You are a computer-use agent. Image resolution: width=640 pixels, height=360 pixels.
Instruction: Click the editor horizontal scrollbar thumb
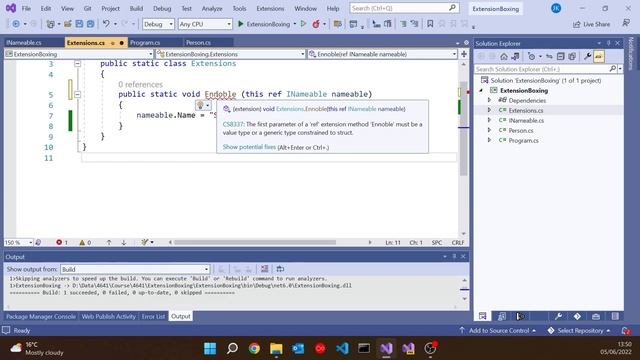pyautogui.click(x=255, y=242)
